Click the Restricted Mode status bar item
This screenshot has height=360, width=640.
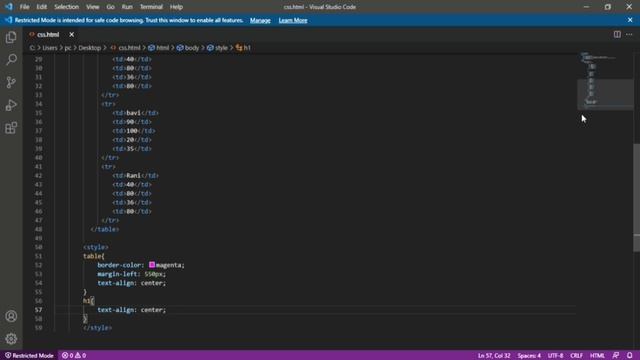[x=29, y=356]
